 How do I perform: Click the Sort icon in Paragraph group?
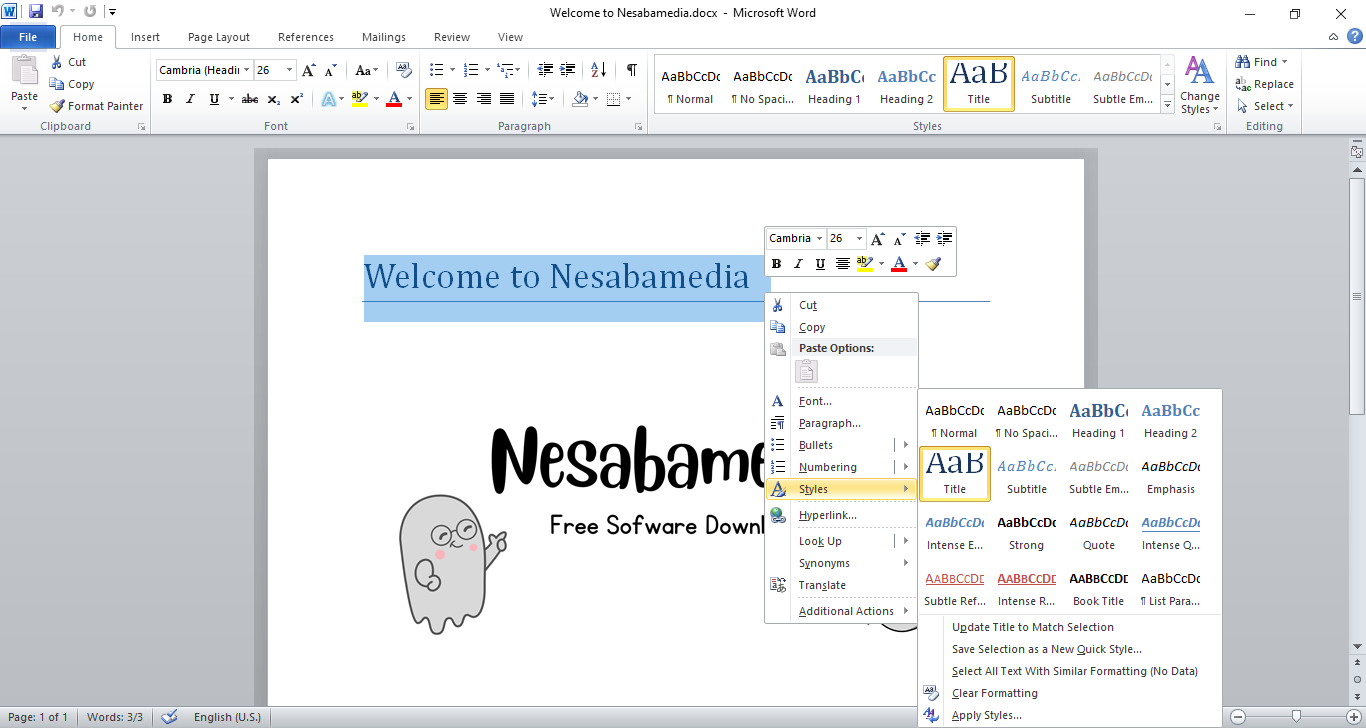click(598, 70)
